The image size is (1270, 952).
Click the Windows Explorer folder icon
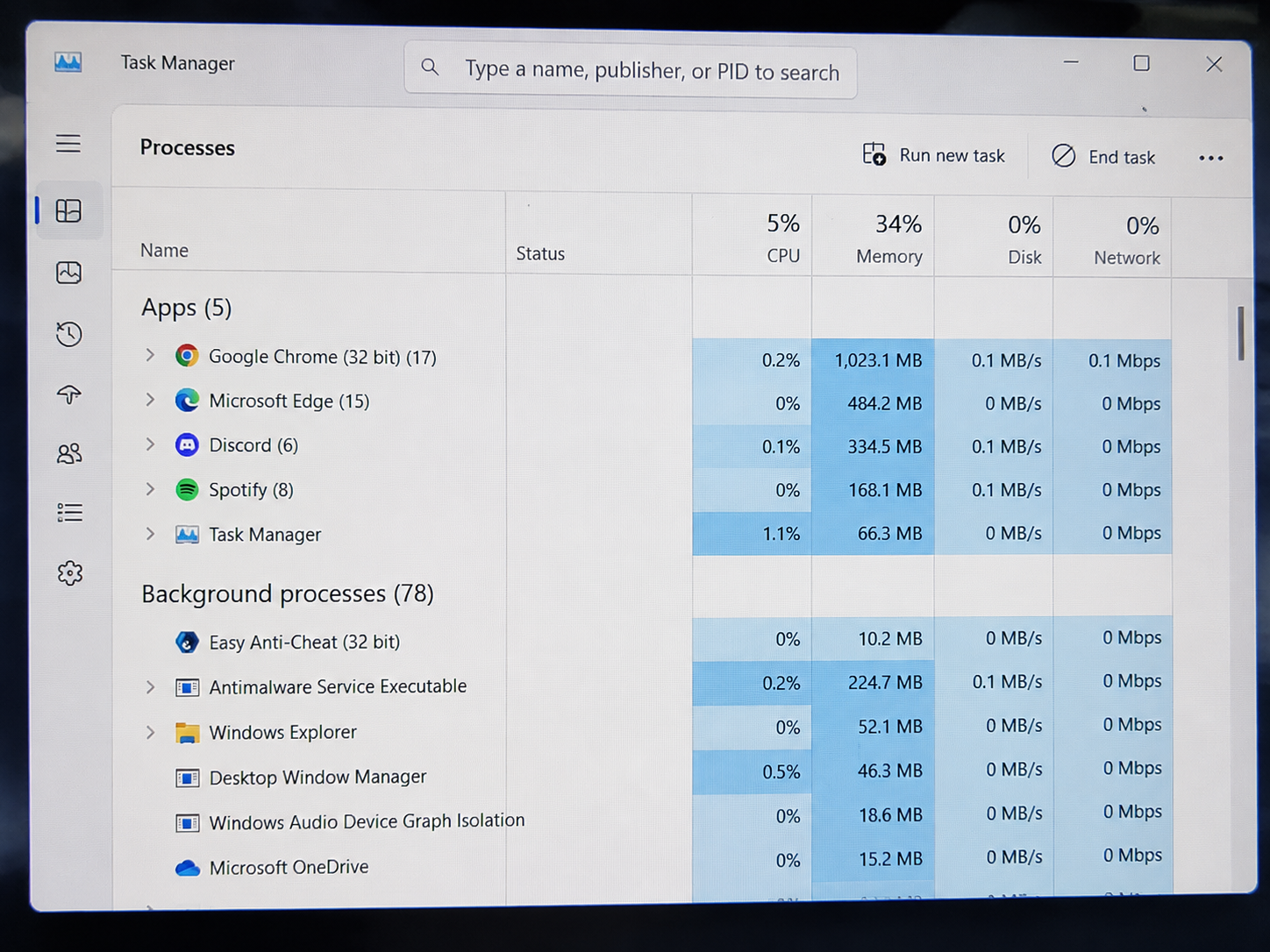(187, 732)
